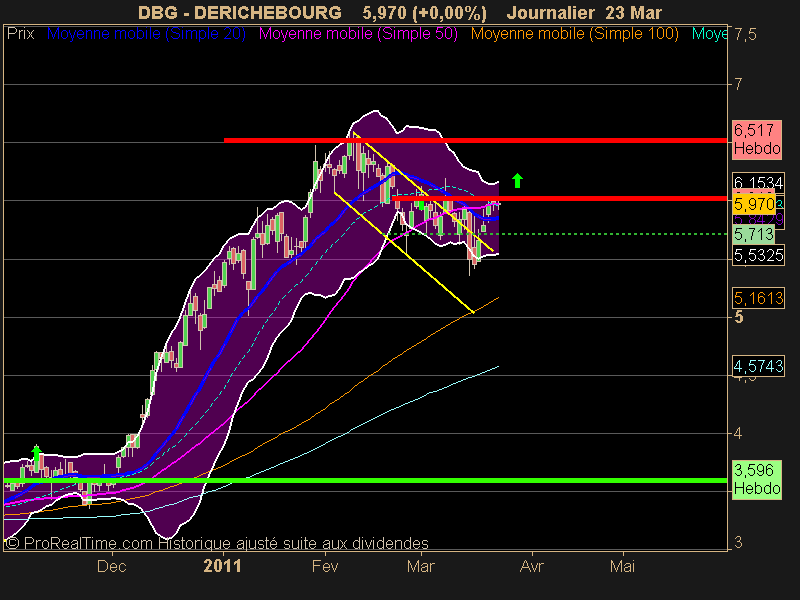Select the 'Moyenne mobile (Simple 20)' legend entry
Viewport: 800px width, 600px height.
[x=146, y=34]
